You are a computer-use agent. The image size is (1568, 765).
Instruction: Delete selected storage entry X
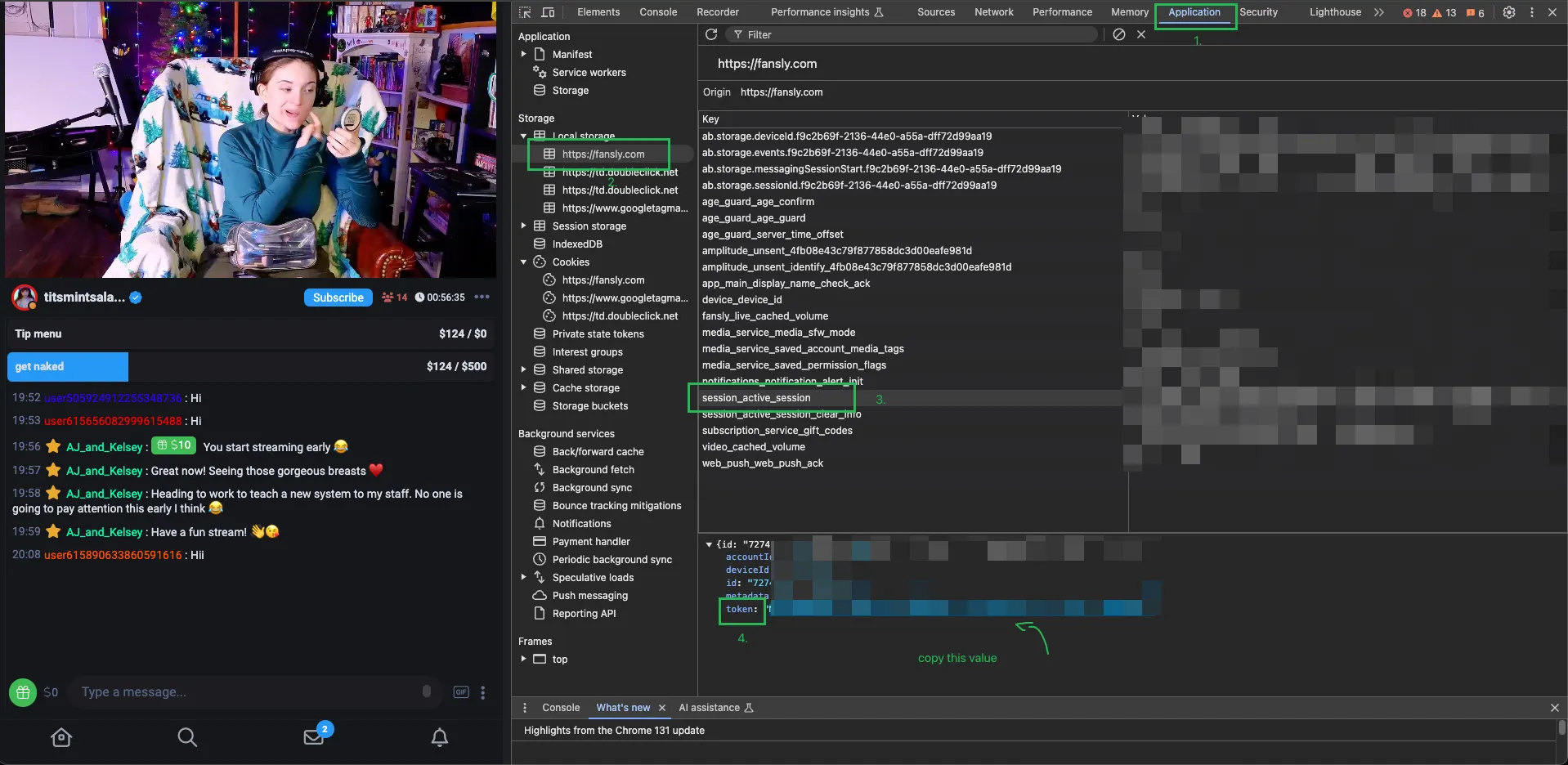(1141, 34)
